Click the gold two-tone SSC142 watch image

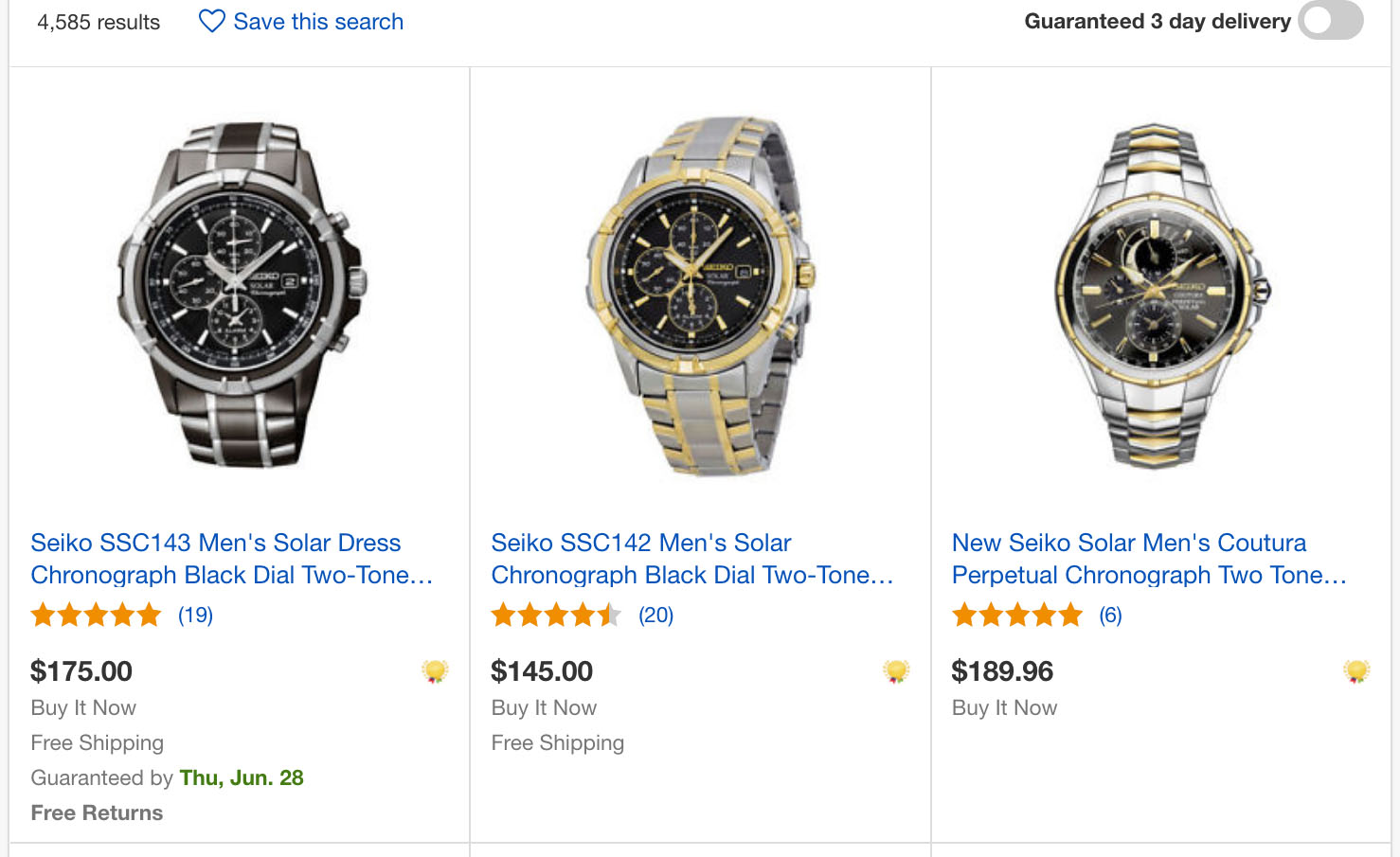click(701, 295)
